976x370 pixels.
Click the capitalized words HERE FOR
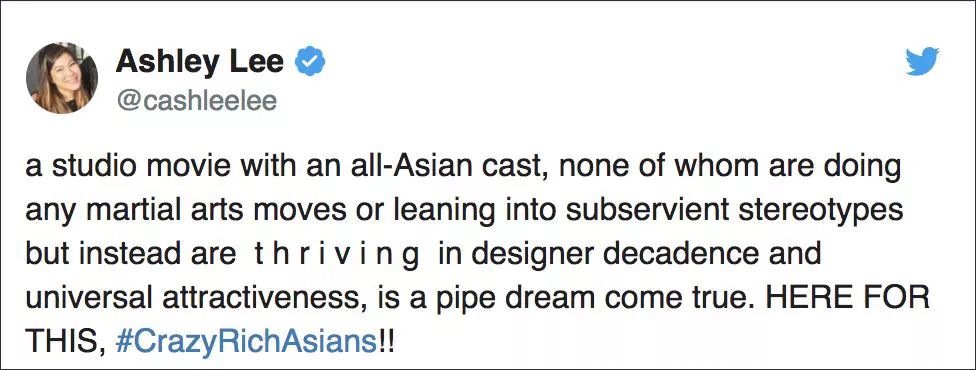coord(848,300)
